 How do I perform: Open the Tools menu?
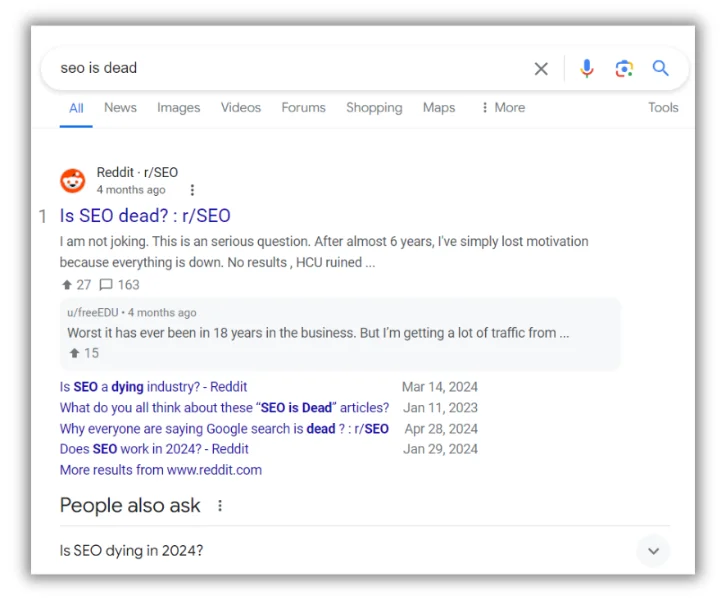[x=663, y=108]
